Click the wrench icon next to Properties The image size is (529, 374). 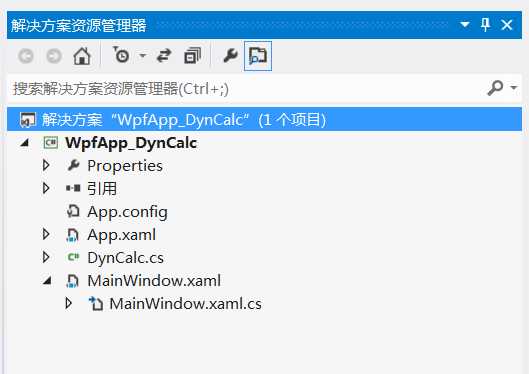click(x=73, y=165)
